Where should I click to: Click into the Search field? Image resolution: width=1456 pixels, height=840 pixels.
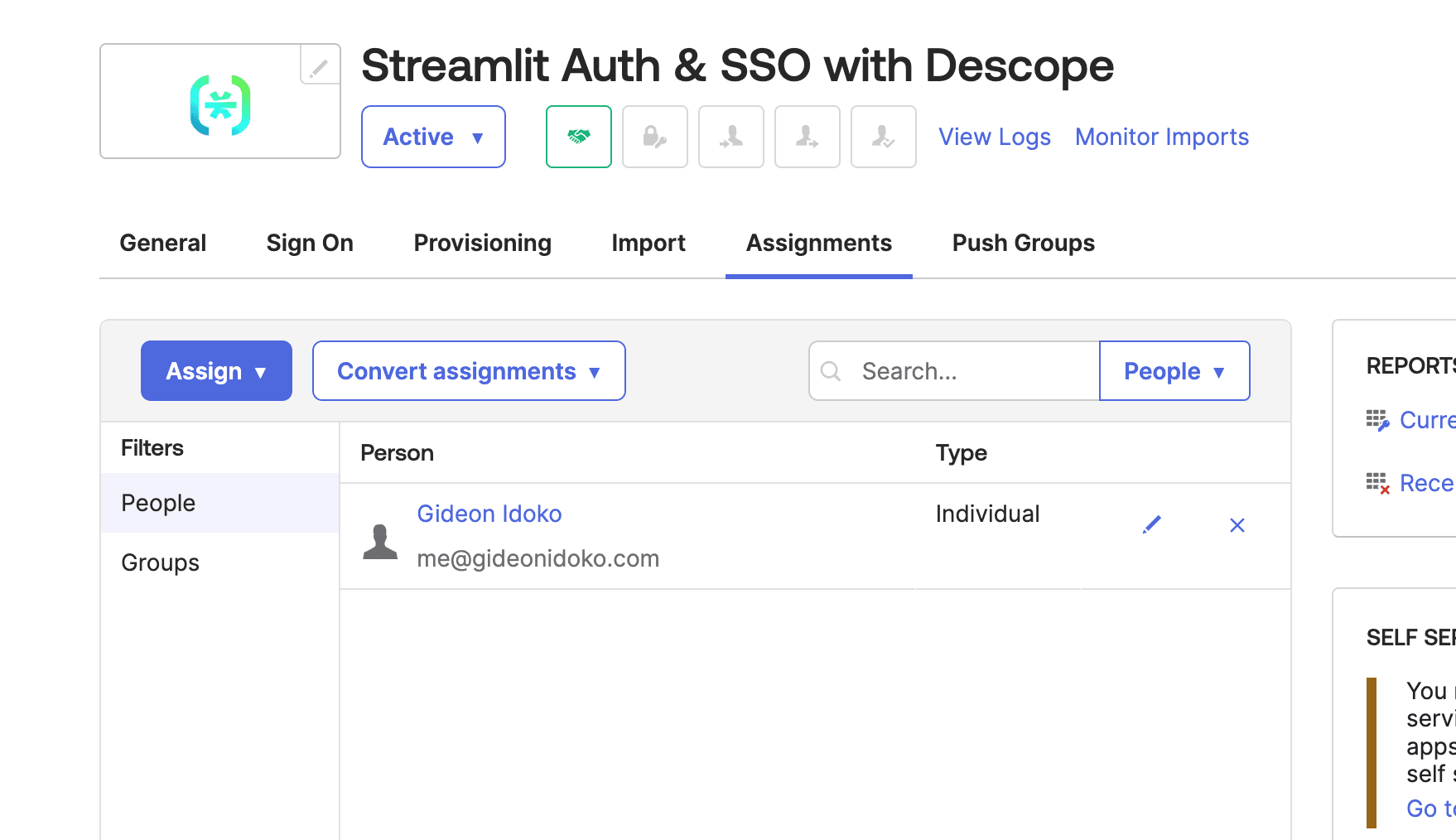point(954,371)
